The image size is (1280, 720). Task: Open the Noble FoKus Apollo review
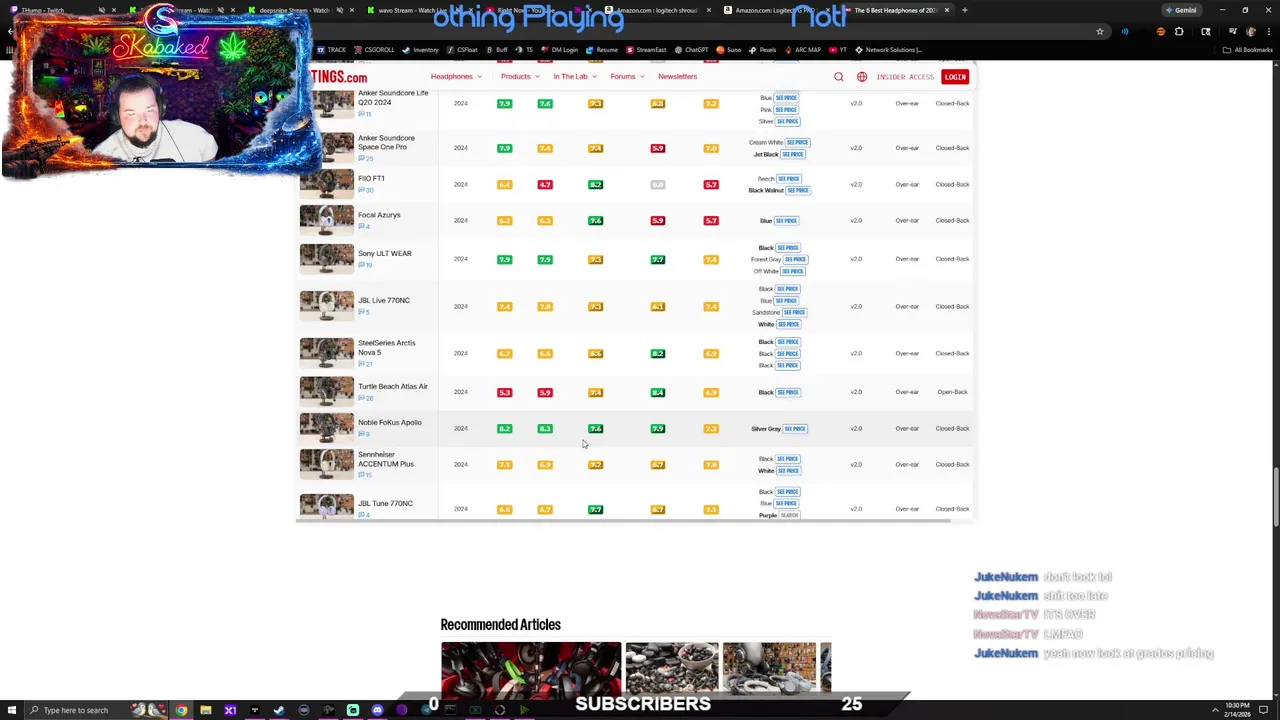(x=390, y=422)
